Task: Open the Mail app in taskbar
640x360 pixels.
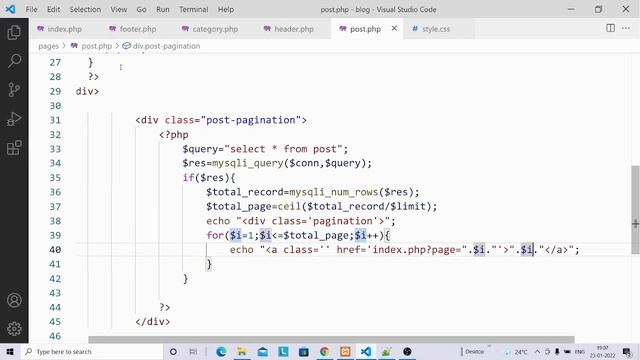Action: 262,351
